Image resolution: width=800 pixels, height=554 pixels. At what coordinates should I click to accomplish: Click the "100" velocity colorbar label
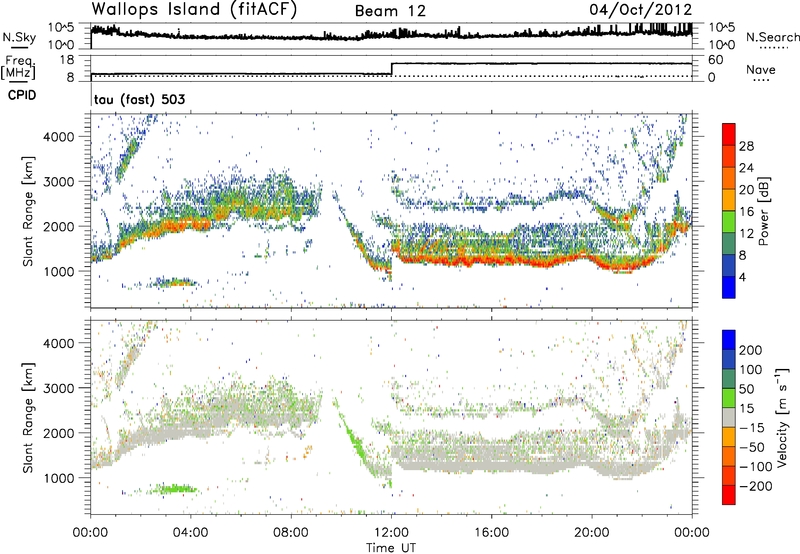pyautogui.click(x=751, y=370)
